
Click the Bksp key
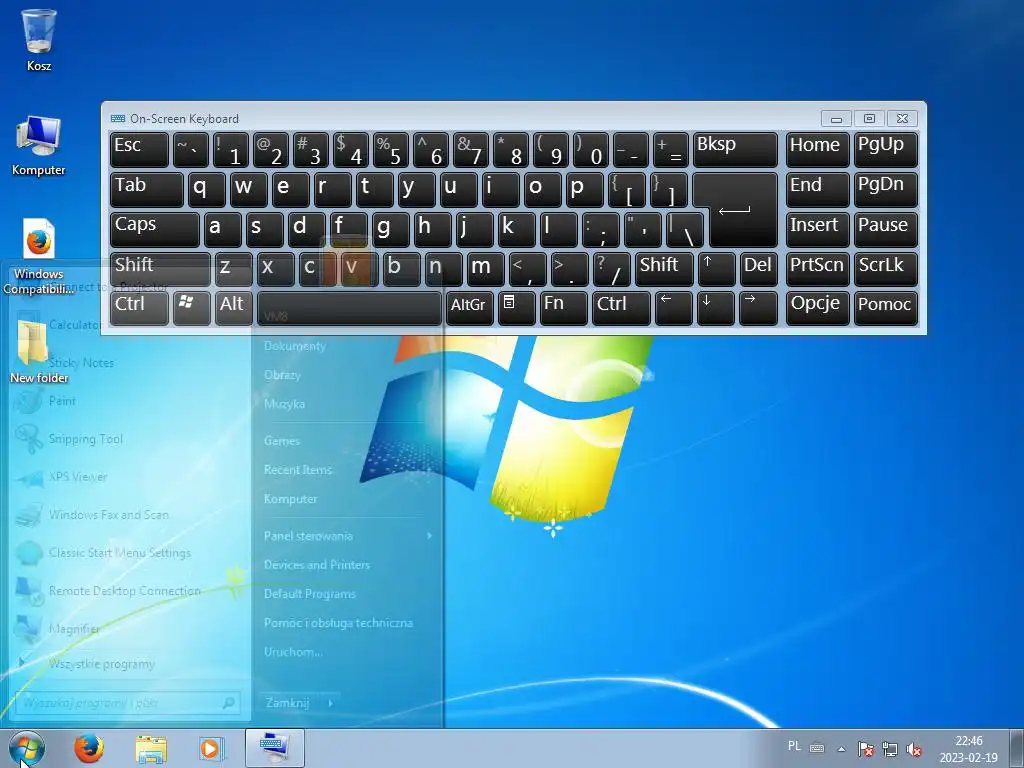pos(735,150)
